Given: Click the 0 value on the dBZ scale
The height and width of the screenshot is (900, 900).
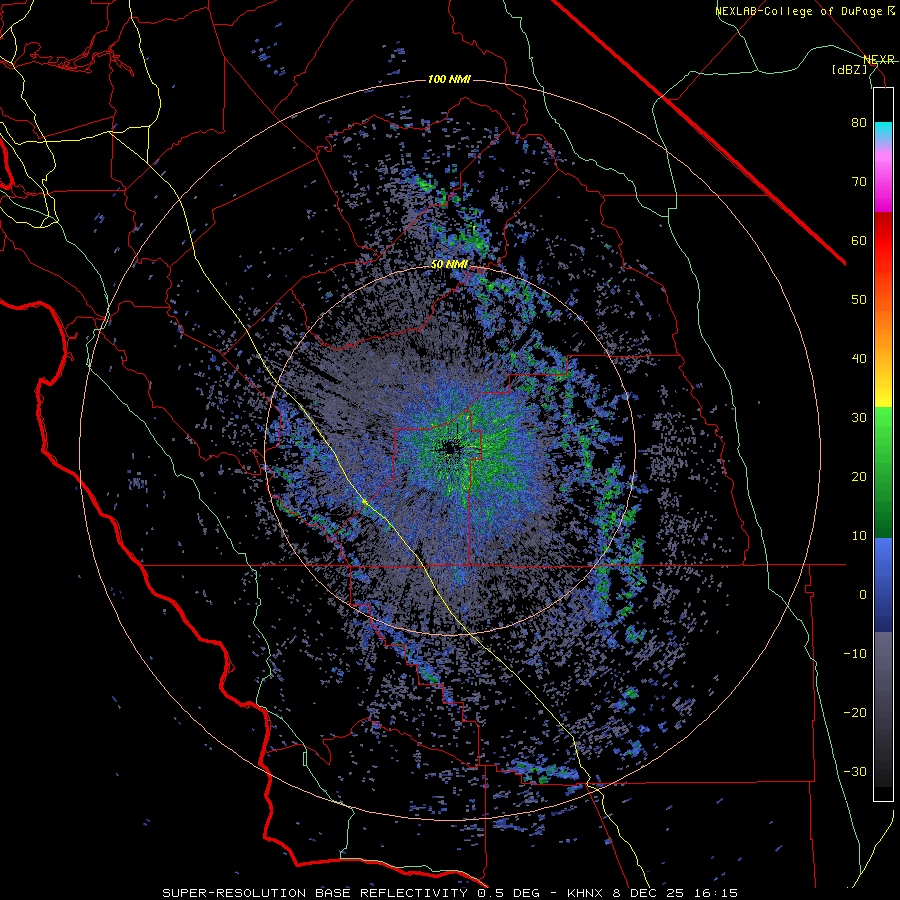Looking at the screenshot, I should (x=863, y=595).
